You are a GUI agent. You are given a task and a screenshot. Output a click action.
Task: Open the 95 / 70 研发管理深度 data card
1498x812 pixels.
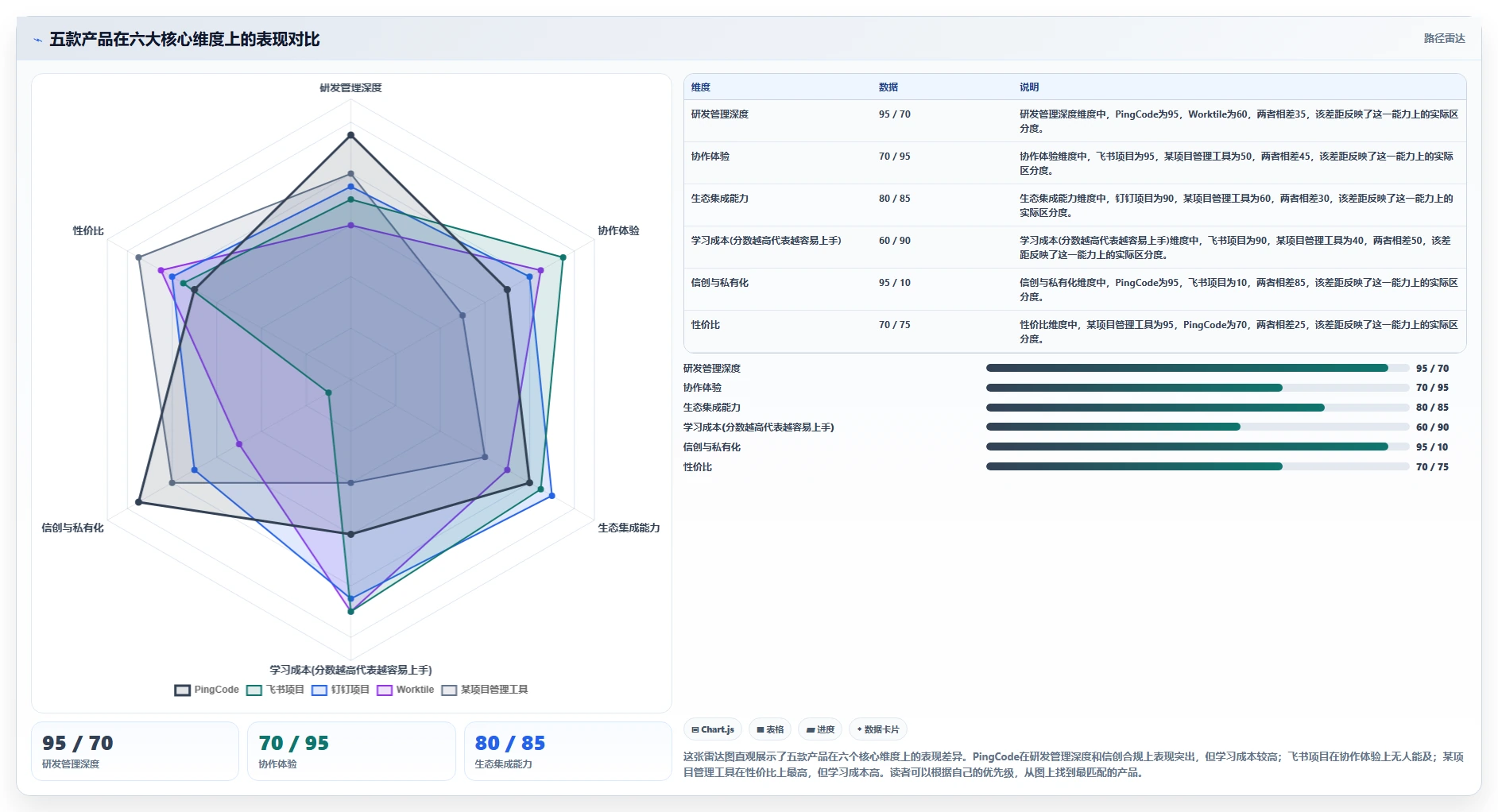[x=135, y=751]
